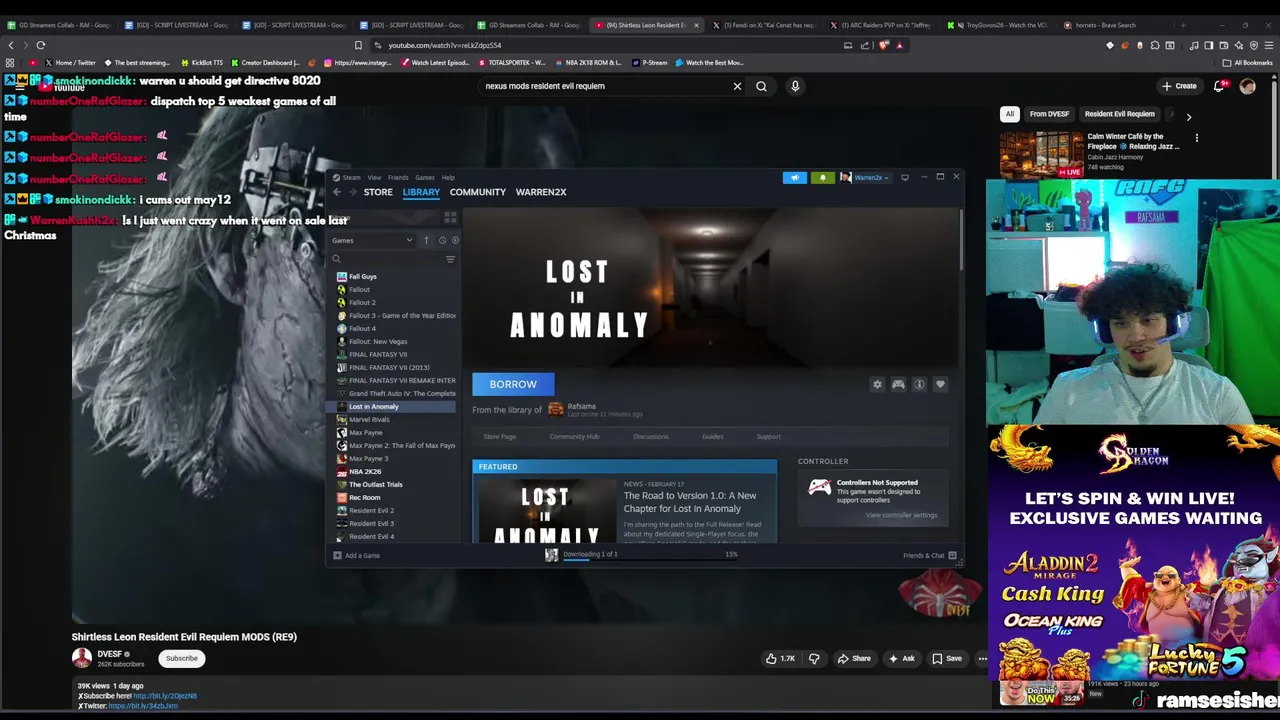Click the blue BORROW button
This screenshot has height=720, width=1280.
tap(513, 384)
